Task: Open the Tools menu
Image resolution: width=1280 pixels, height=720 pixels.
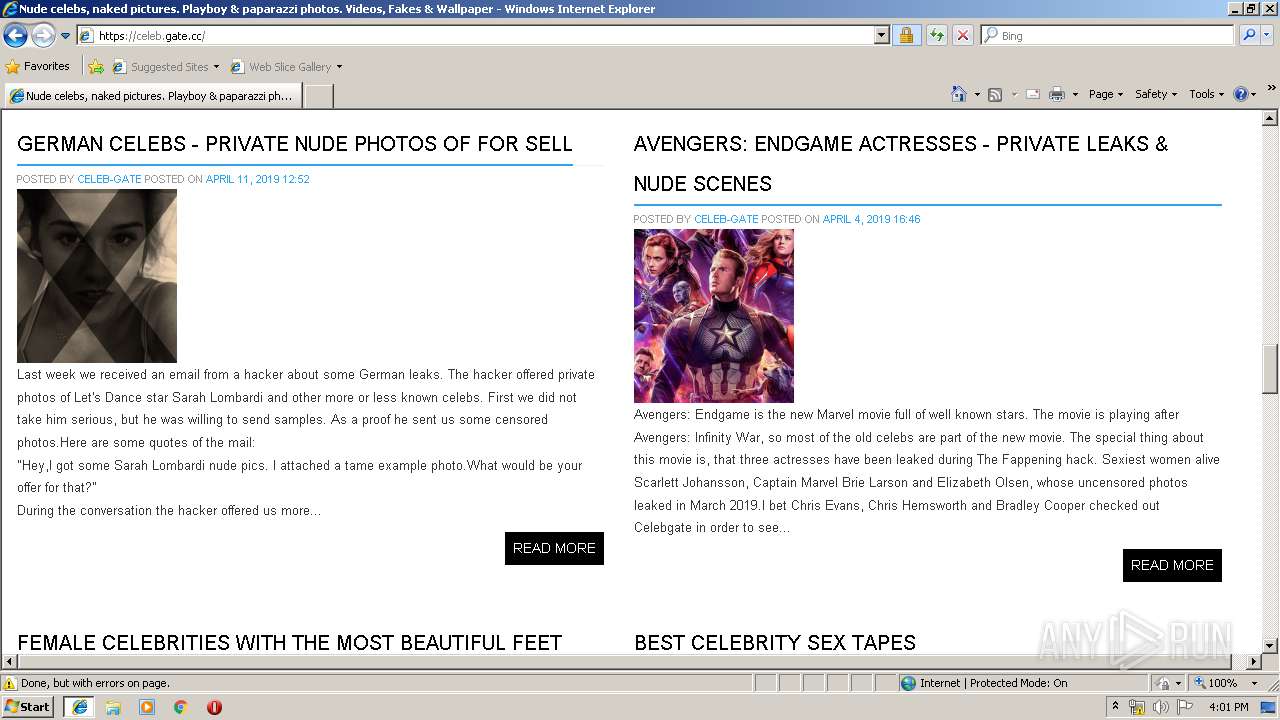Action: pyautogui.click(x=1206, y=94)
